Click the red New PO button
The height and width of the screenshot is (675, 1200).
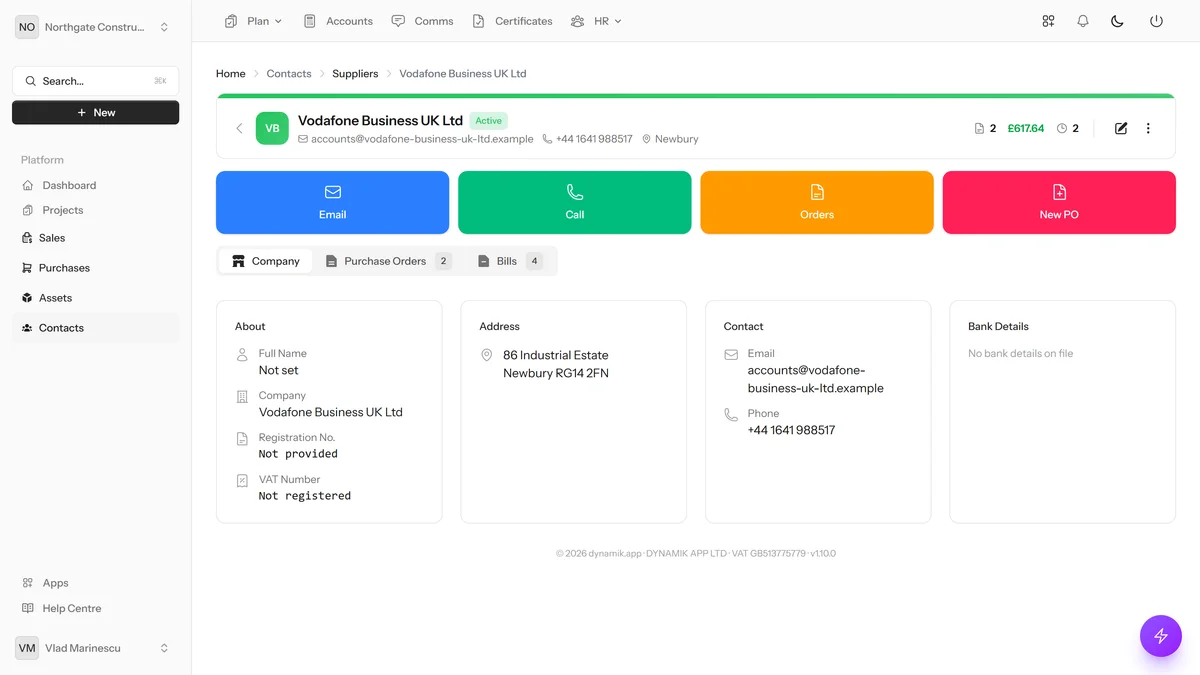click(1059, 202)
